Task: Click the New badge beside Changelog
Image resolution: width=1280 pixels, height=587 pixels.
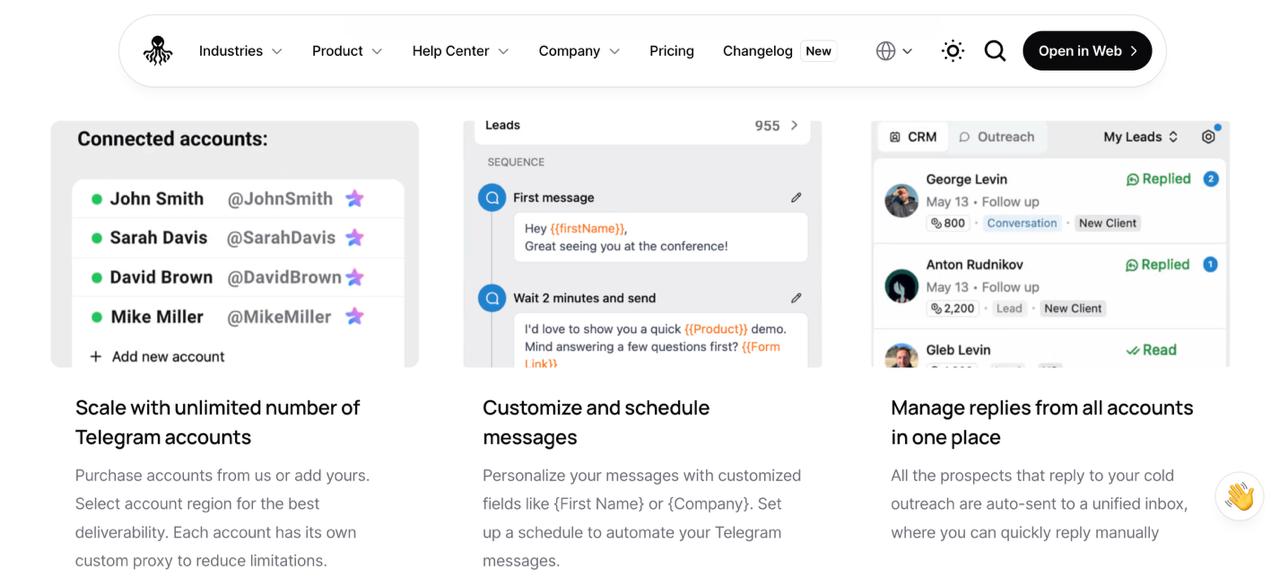Action: click(x=818, y=51)
